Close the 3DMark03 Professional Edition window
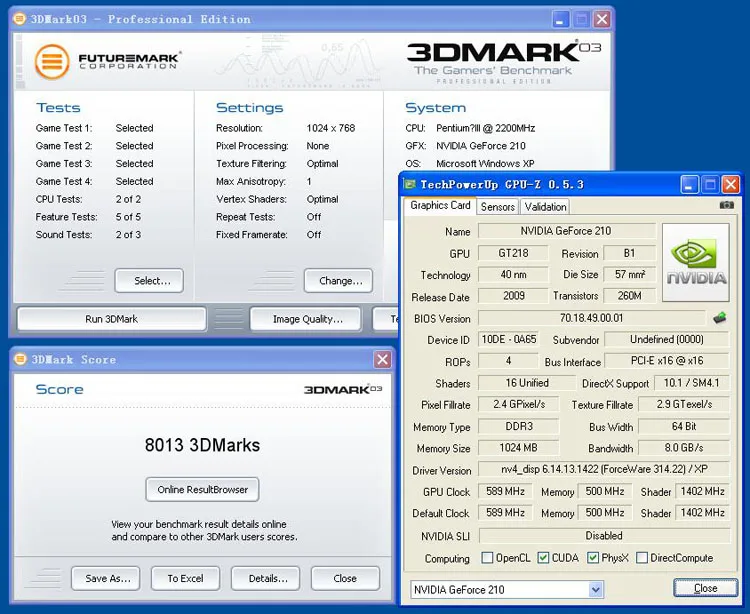The width and height of the screenshot is (750, 614). [602, 20]
